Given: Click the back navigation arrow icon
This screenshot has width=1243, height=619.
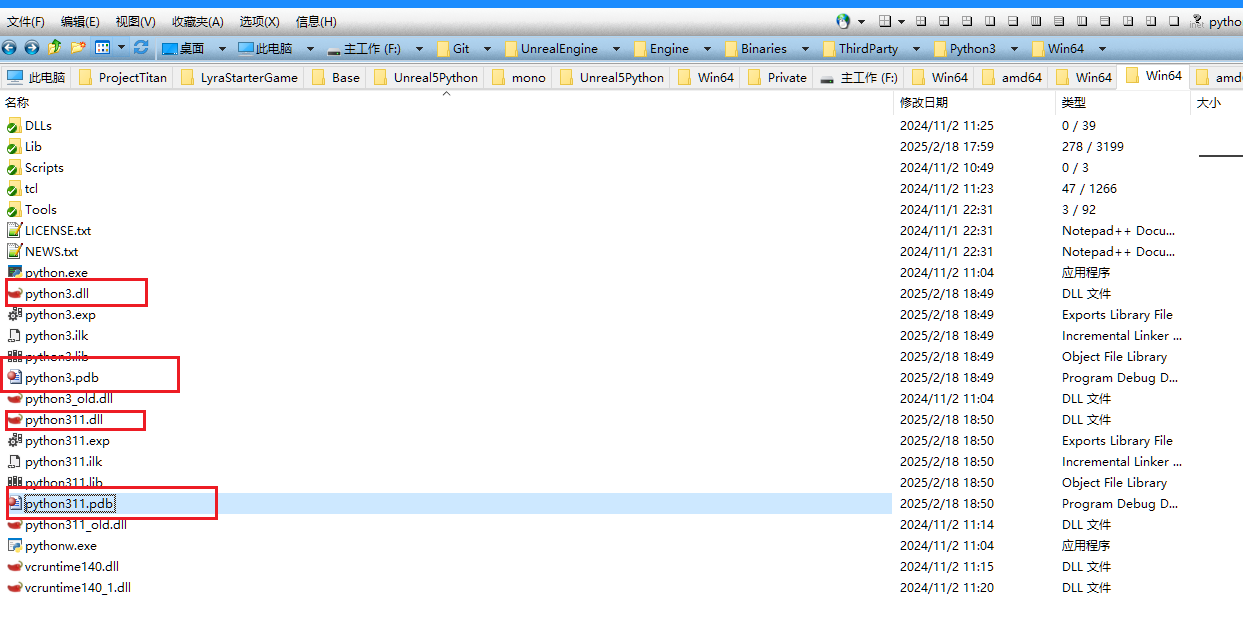Looking at the screenshot, I should [x=9, y=47].
